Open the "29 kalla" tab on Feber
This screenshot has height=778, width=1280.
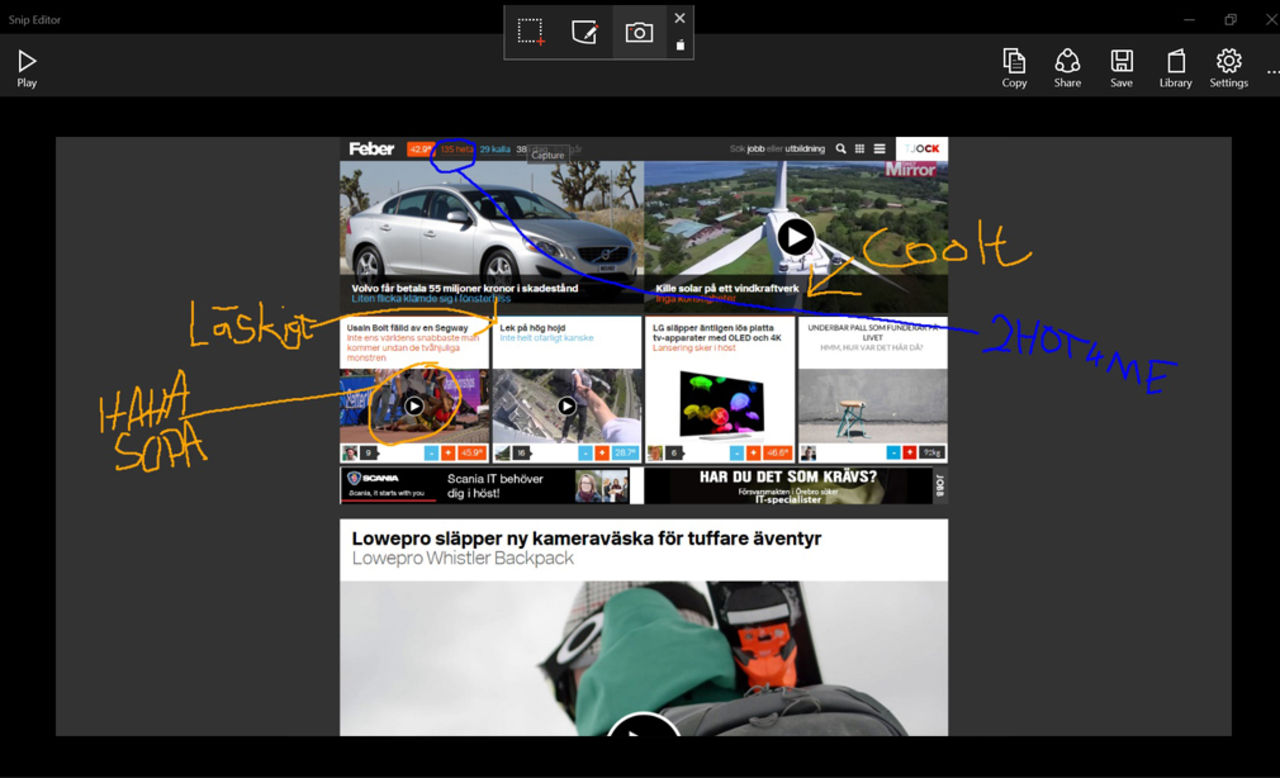point(495,149)
